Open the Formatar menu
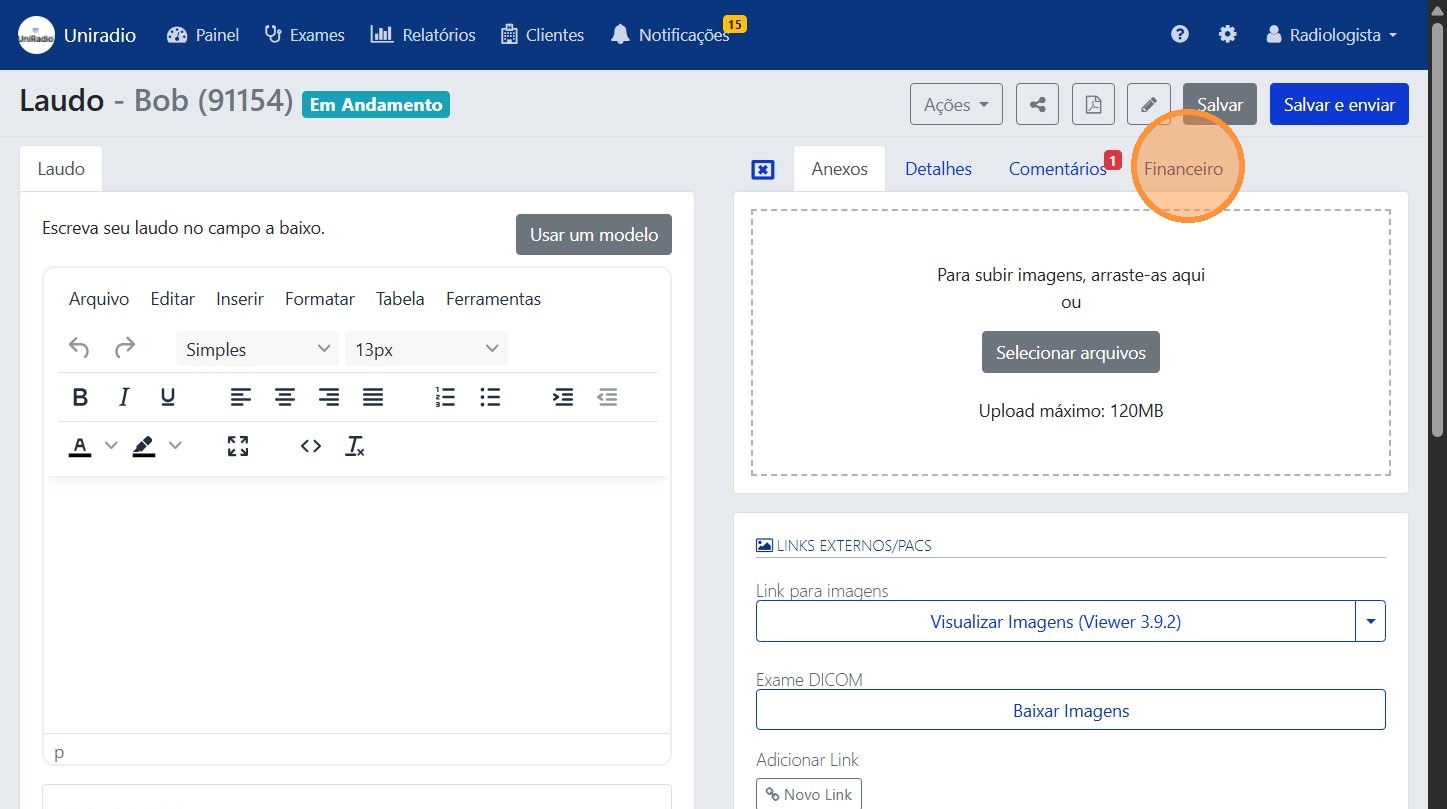The width and height of the screenshot is (1447, 809). point(319,299)
